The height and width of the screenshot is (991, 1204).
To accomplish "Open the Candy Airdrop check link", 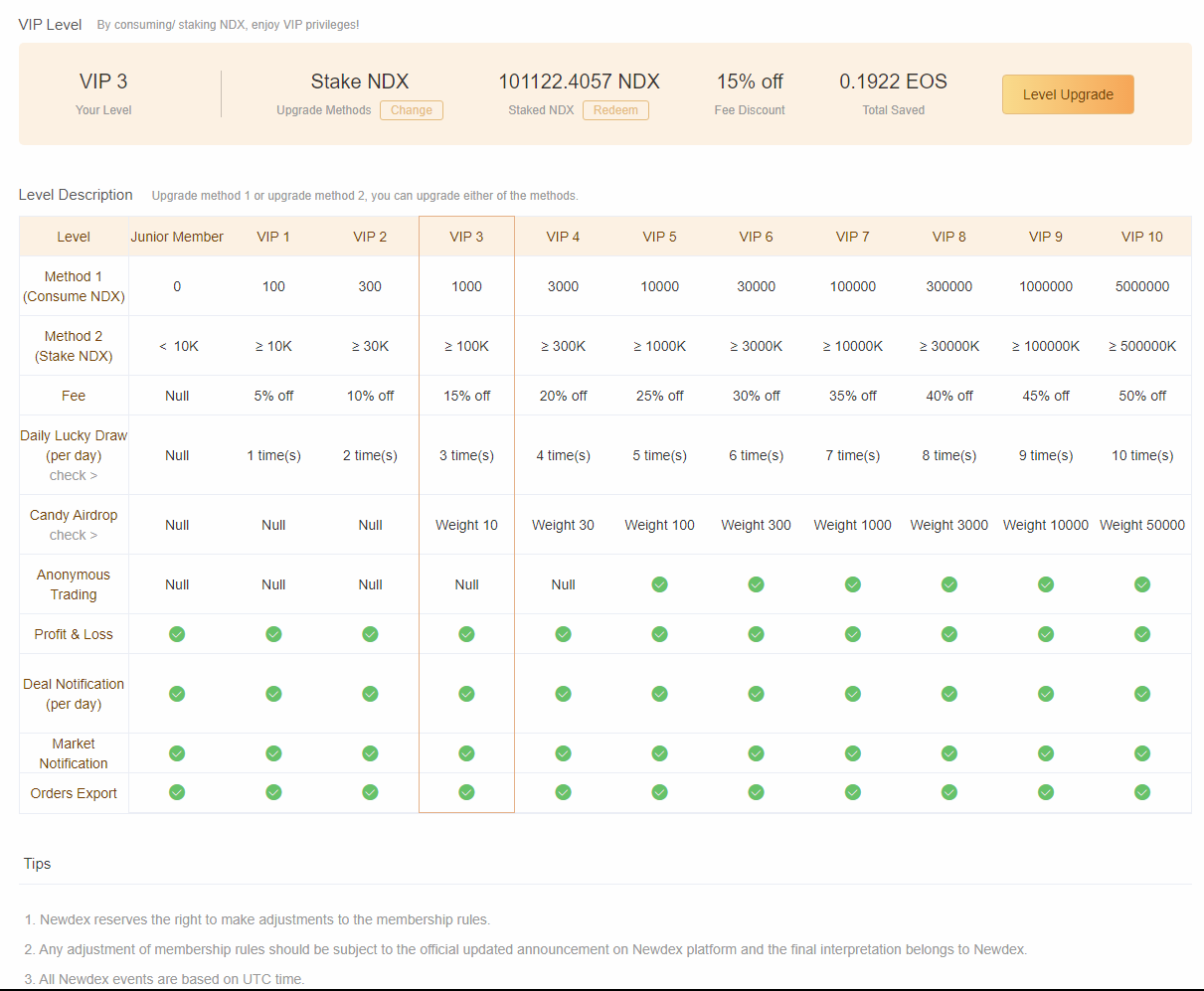I will 74,535.
